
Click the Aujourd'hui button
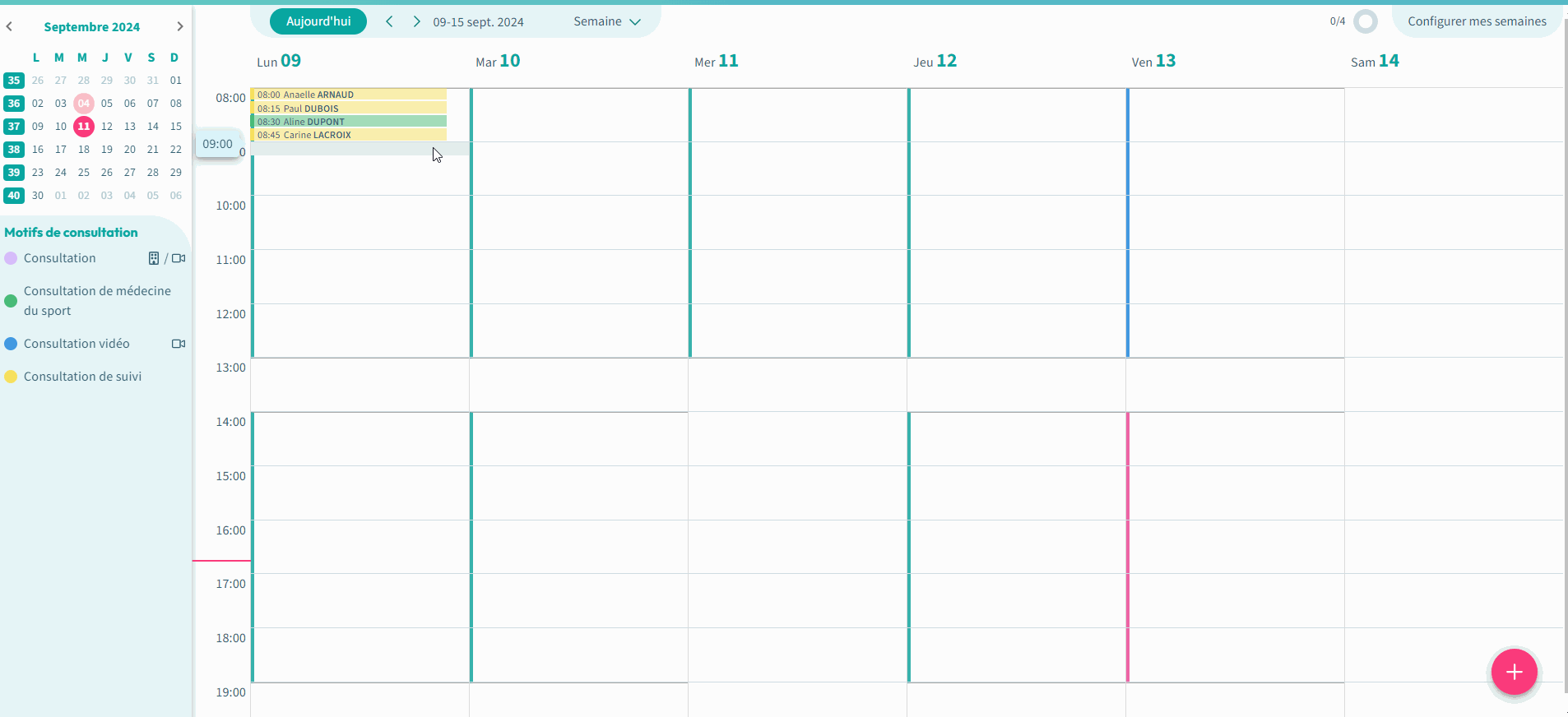318,21
